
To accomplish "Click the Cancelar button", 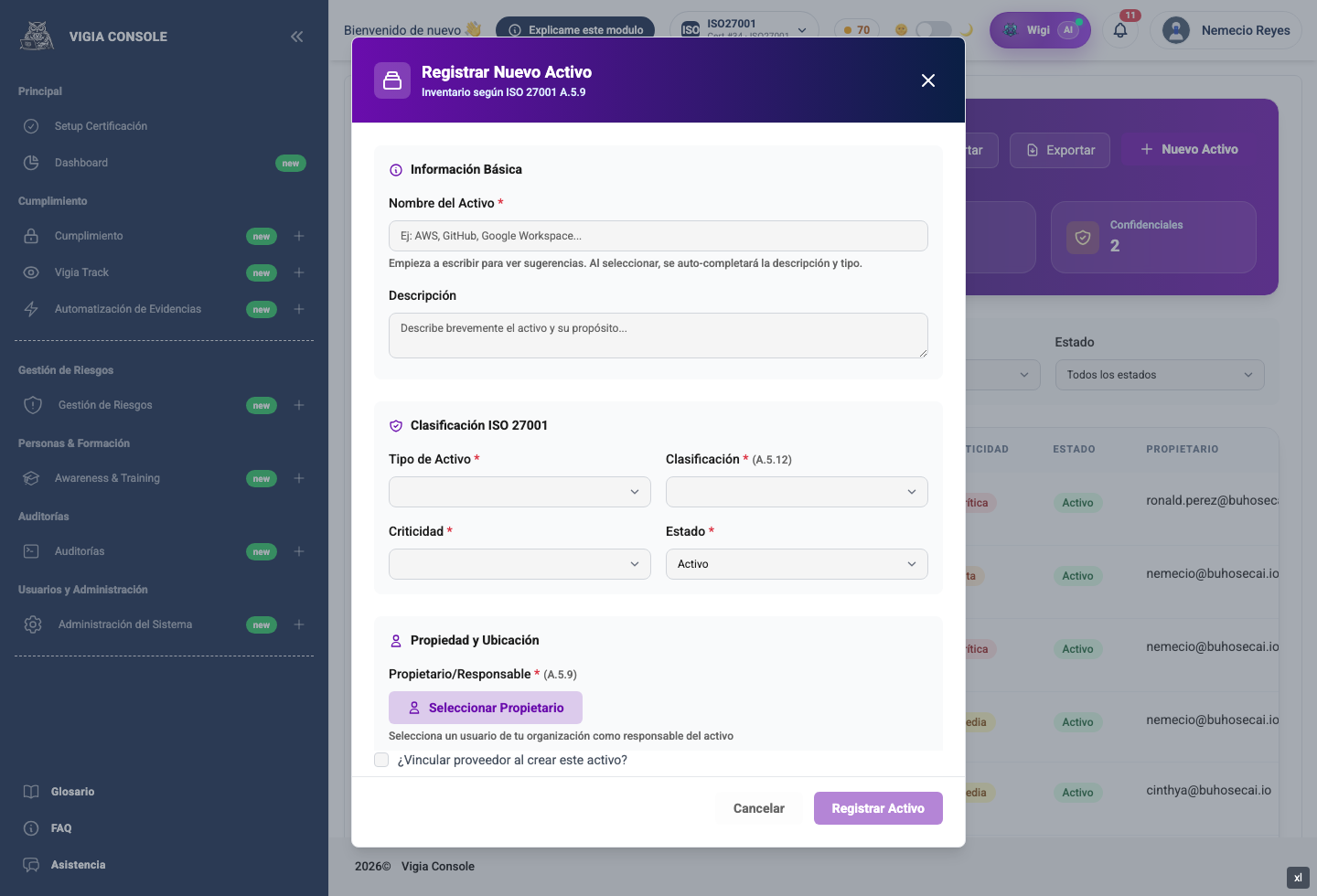I will [x=759, y=808].
